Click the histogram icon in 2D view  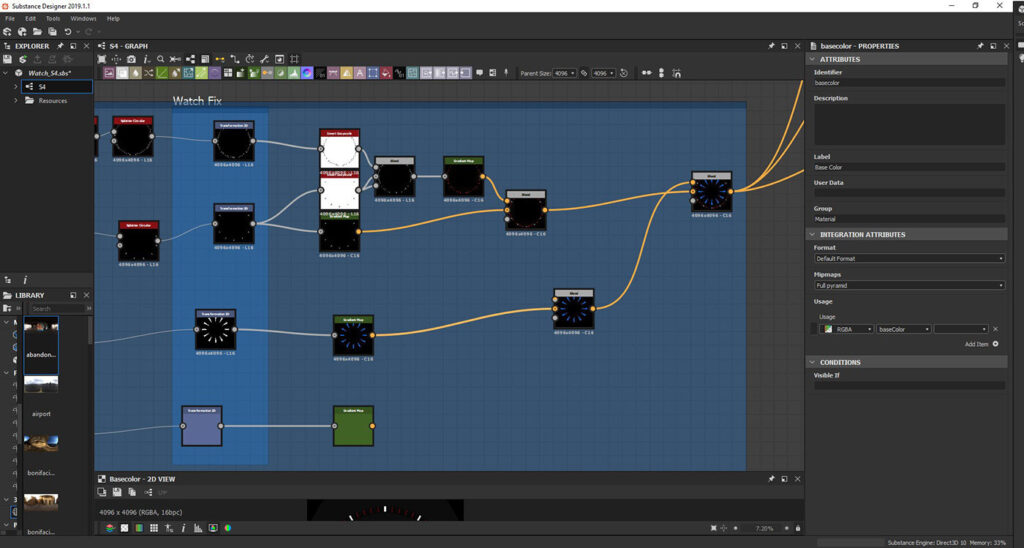pyautogui.click(x=198, y=528)
